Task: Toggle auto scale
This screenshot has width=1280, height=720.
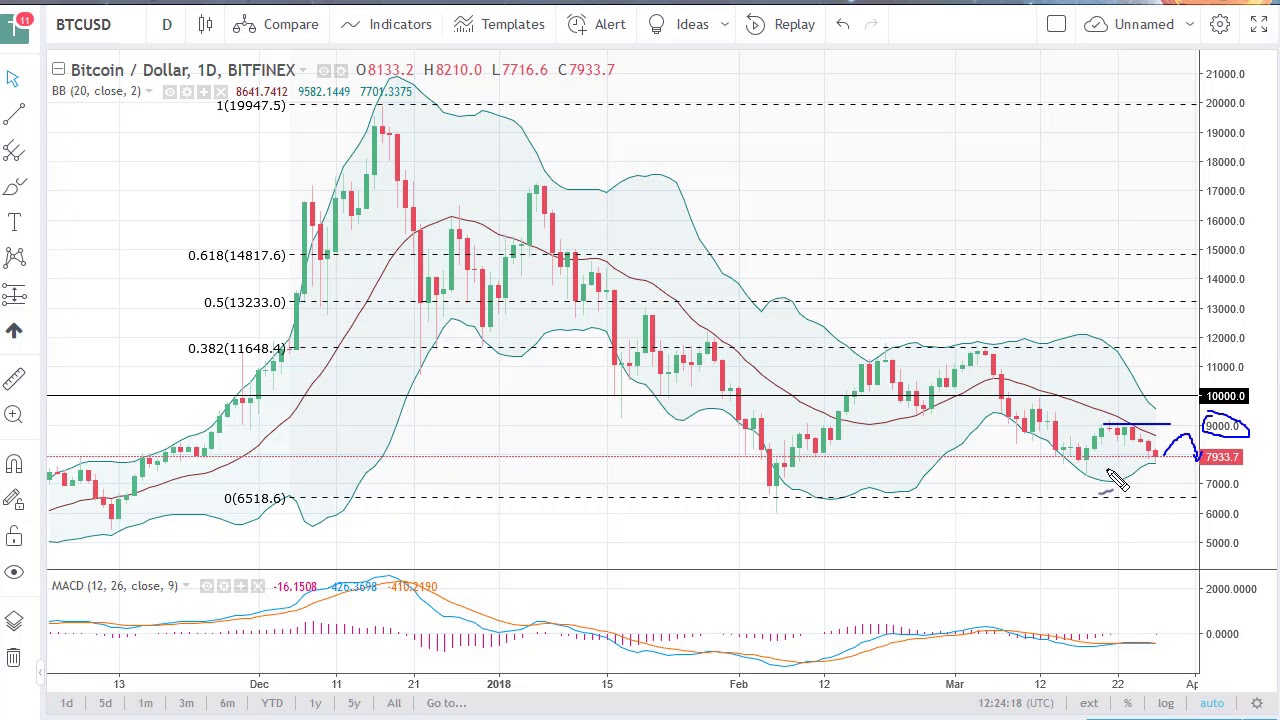Action: (1212, 703)
